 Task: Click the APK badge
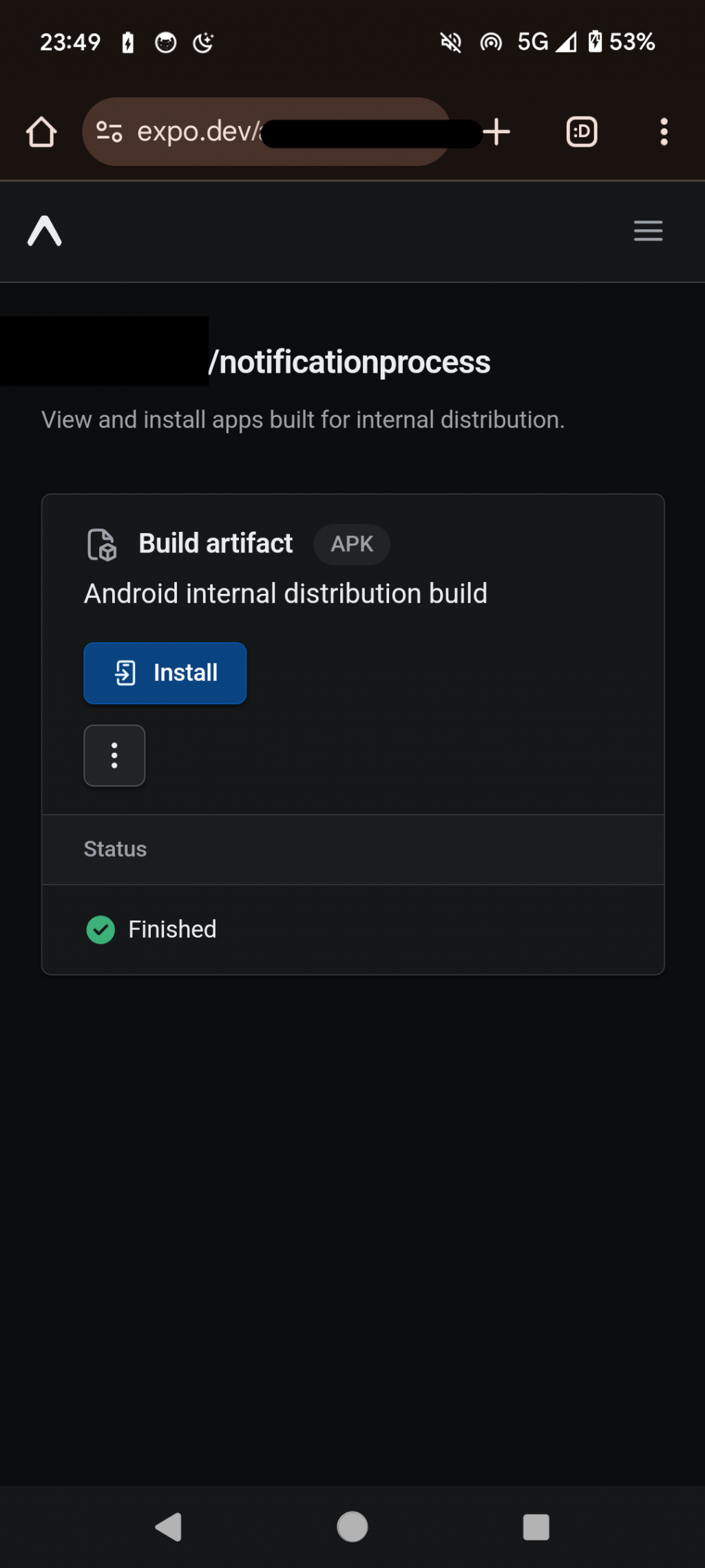click(352, 544)
